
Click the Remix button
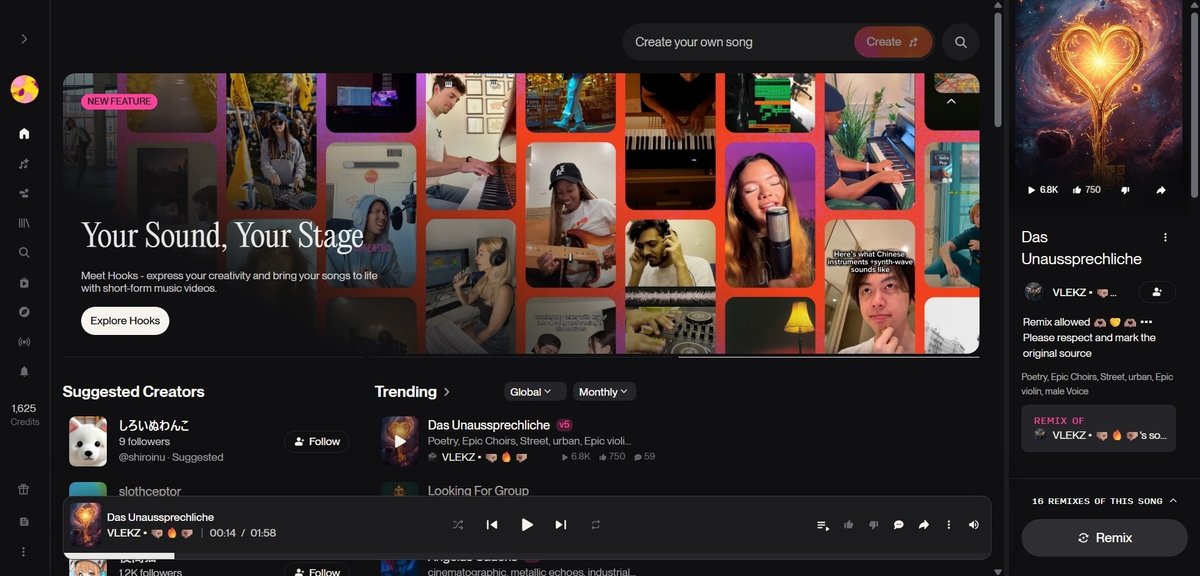1104,538
